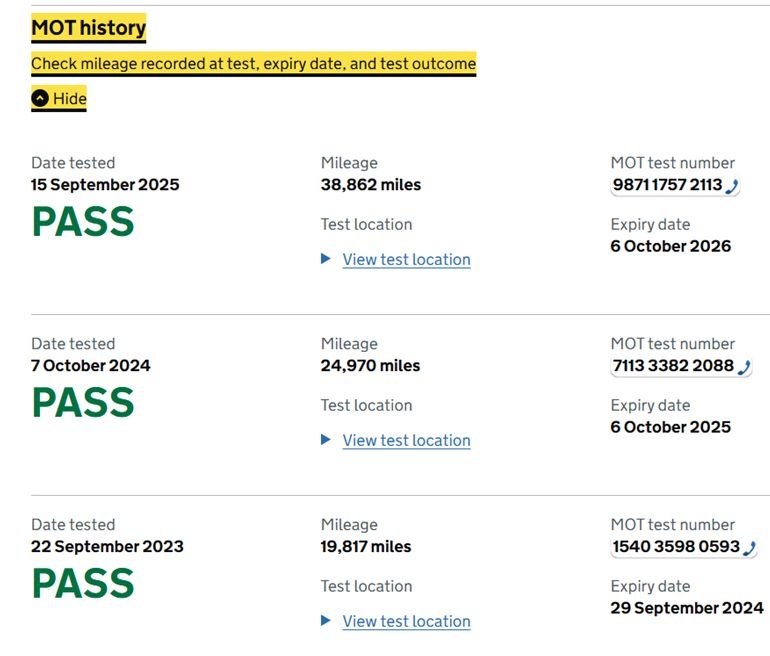Select MOT test number 7113 3382 2088
The image size is (770, 656).
click(672, 366)
